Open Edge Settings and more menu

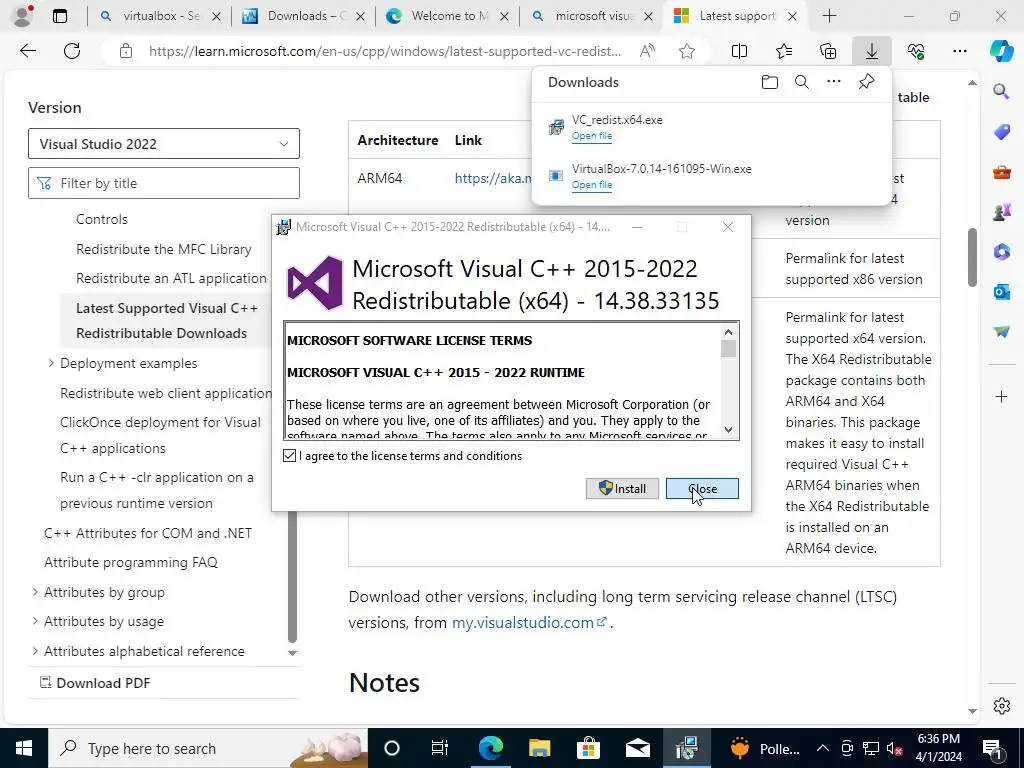[959, 51]
